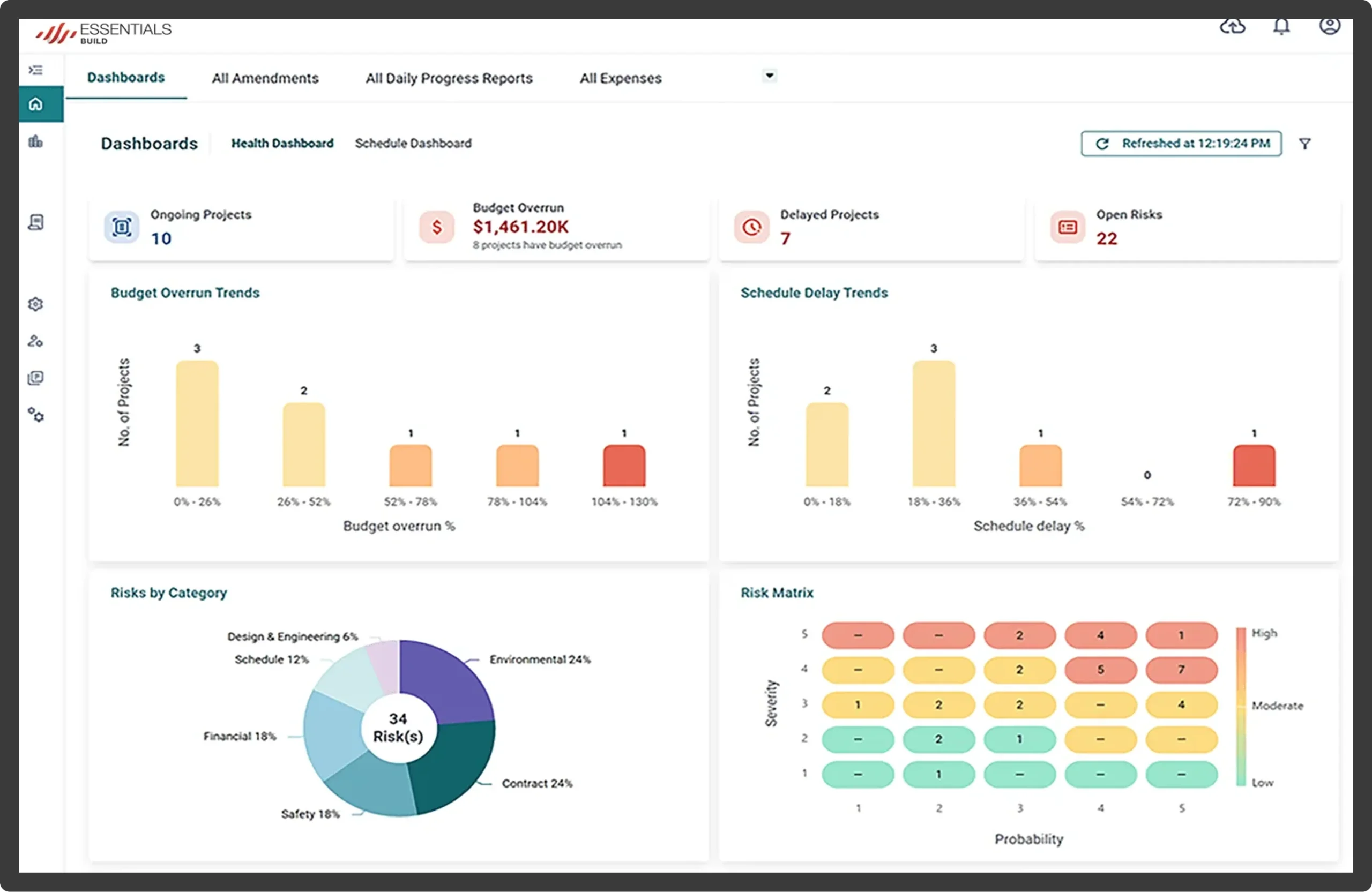Select the All Expenses tab
Image resolution: width=1372 pixels, height=892 pixels.
coord(621,78)
